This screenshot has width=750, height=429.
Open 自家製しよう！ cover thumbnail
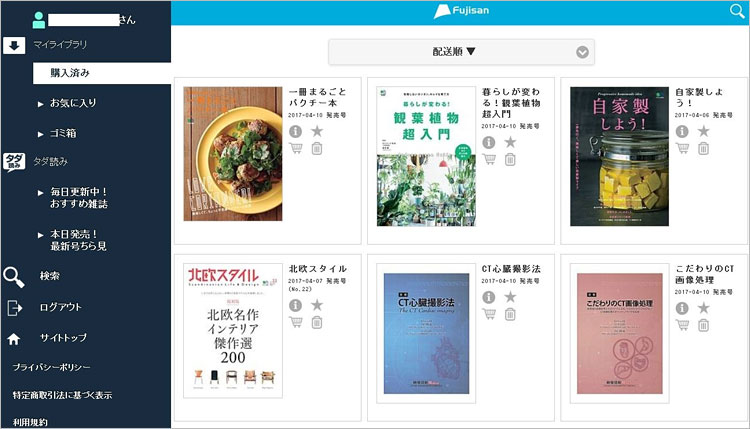[x=619, y=156]
